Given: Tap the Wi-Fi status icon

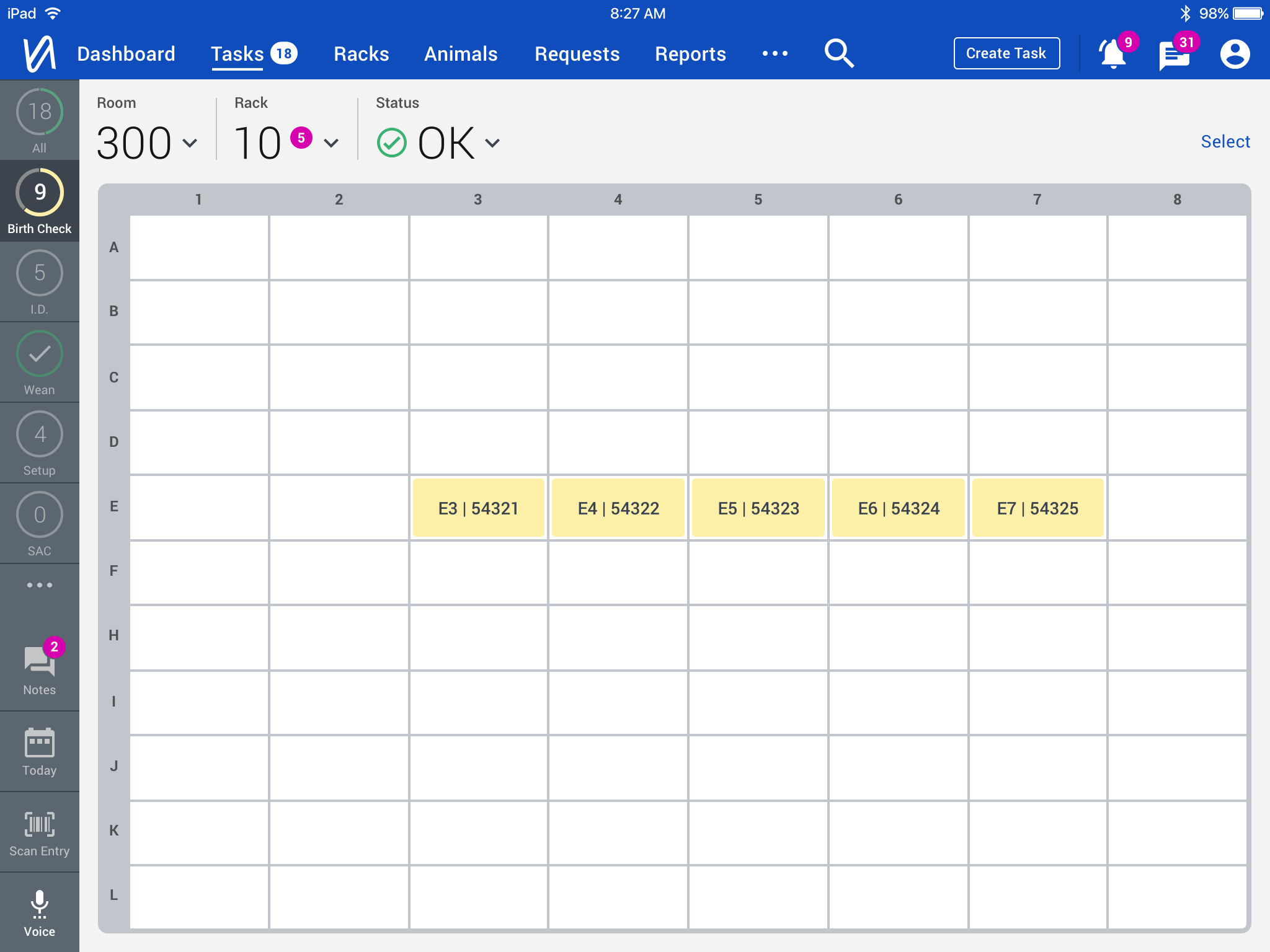Looking at the screenshot, I should (53, 13).
